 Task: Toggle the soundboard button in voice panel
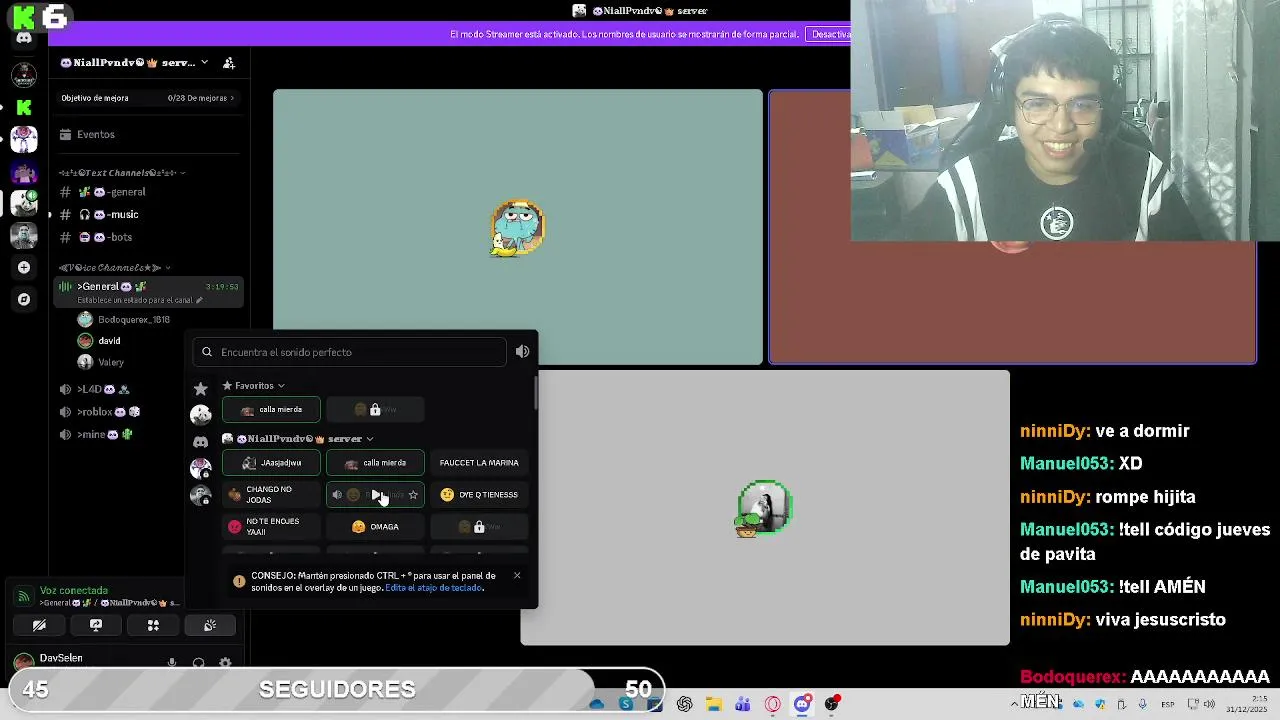tap(210, 625)
